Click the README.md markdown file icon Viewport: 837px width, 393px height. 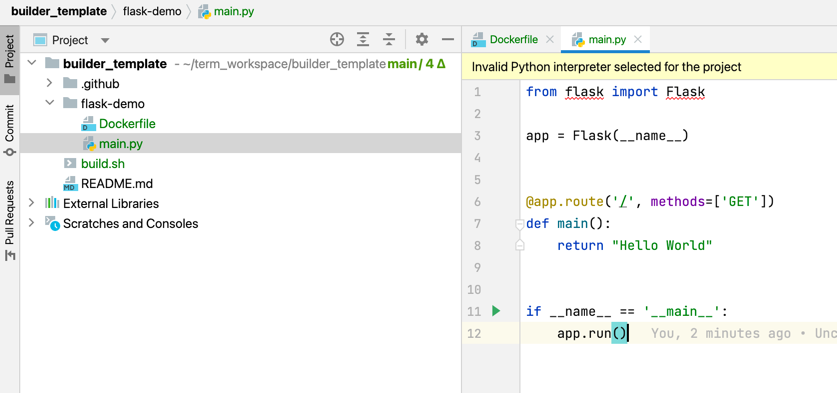click(70, 183)
